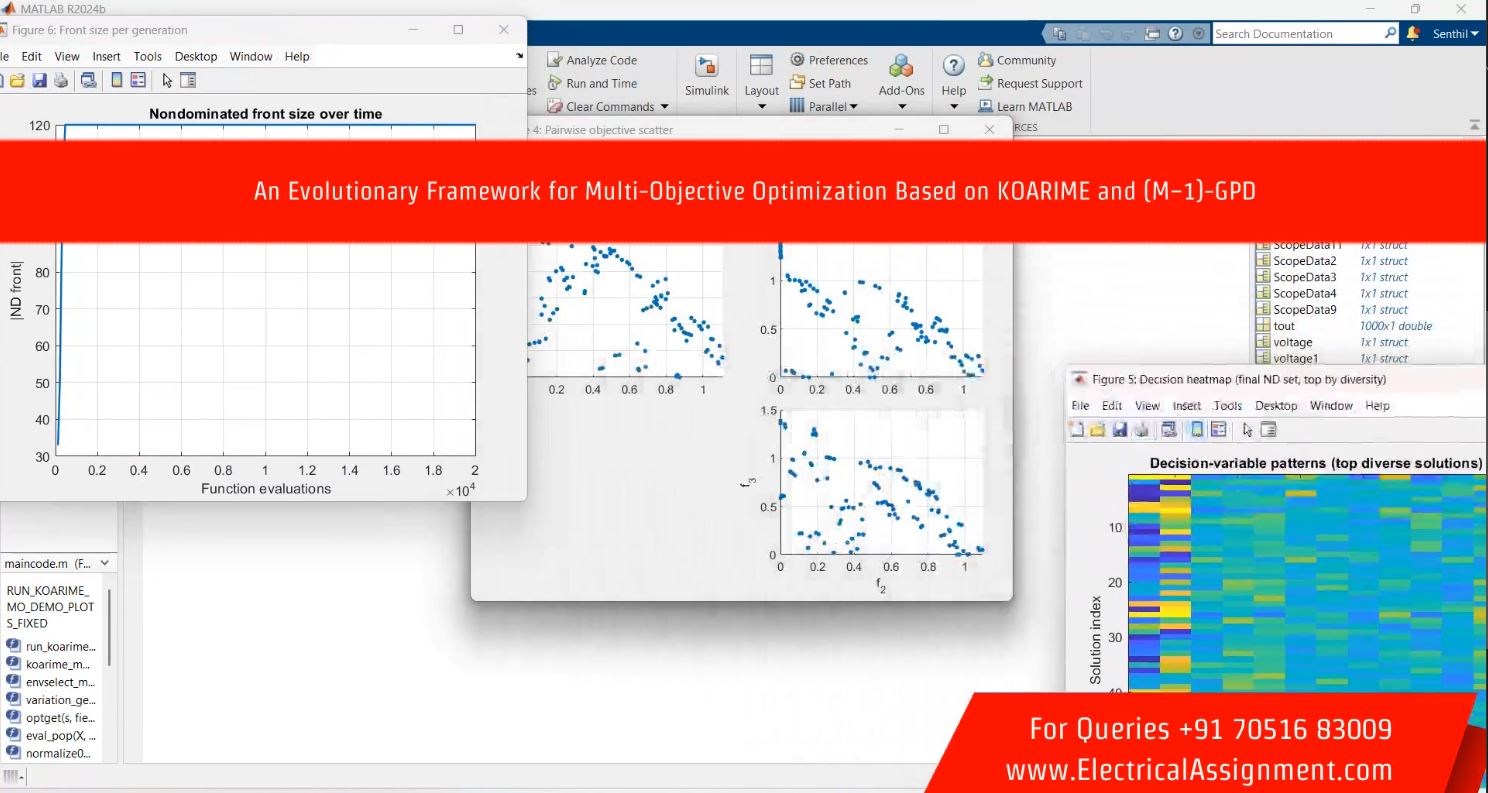
Task: Toggle Insert Colorbar in Figure 5 toolbar
Action: [1197, 430]
